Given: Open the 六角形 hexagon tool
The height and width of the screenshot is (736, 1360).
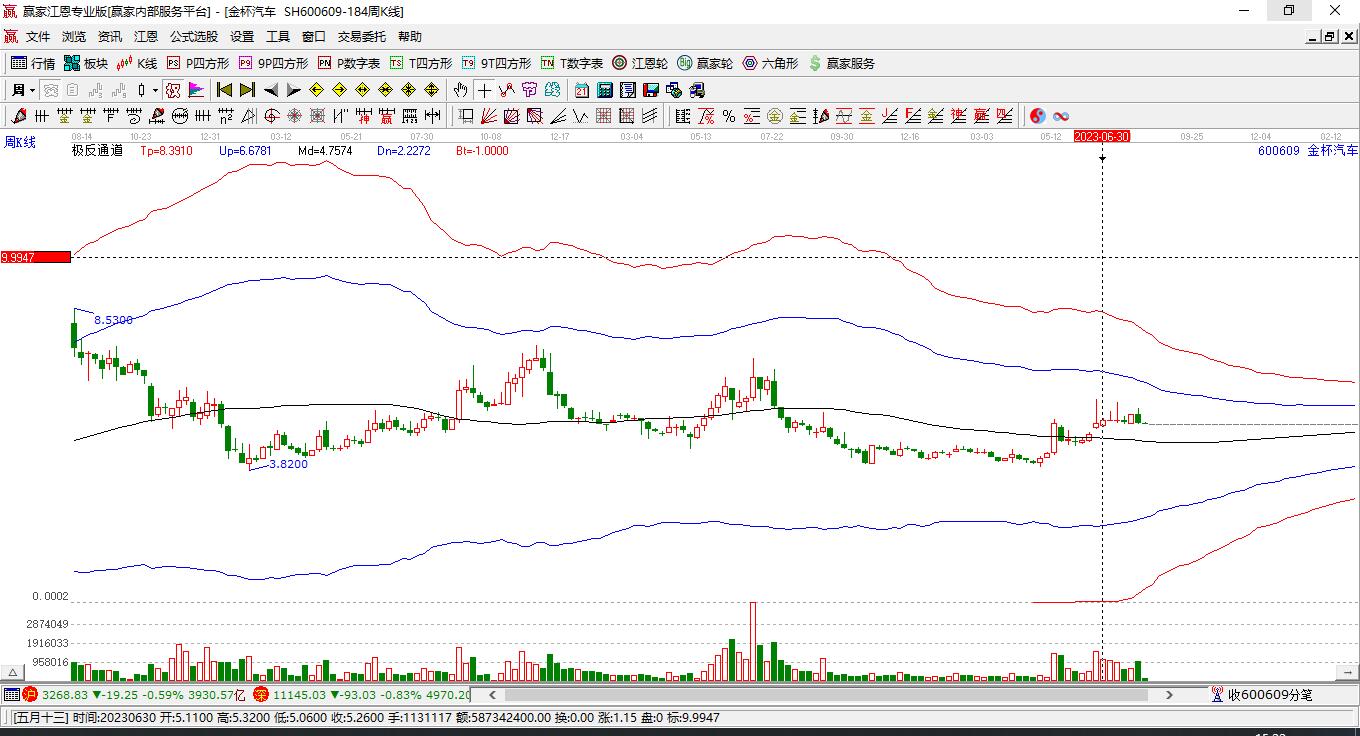Looking at the screenshot, I should [770, 63].
